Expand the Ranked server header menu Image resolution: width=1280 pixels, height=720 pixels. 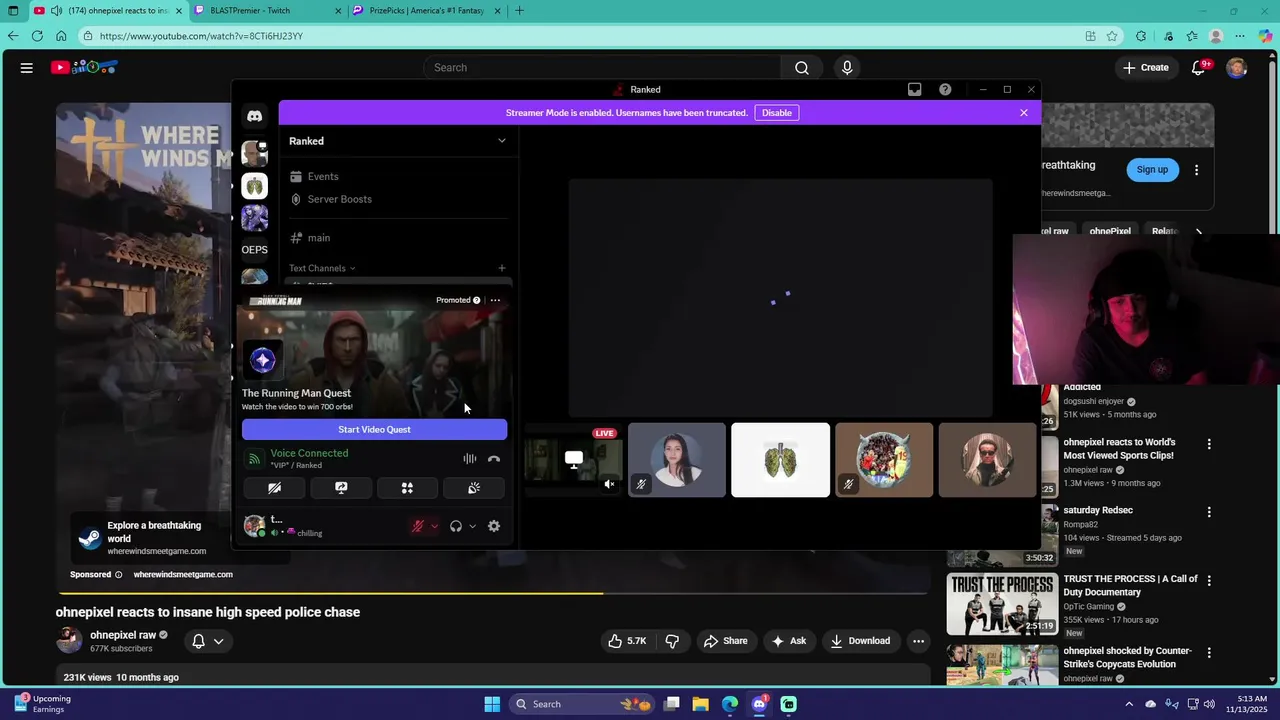502,141
